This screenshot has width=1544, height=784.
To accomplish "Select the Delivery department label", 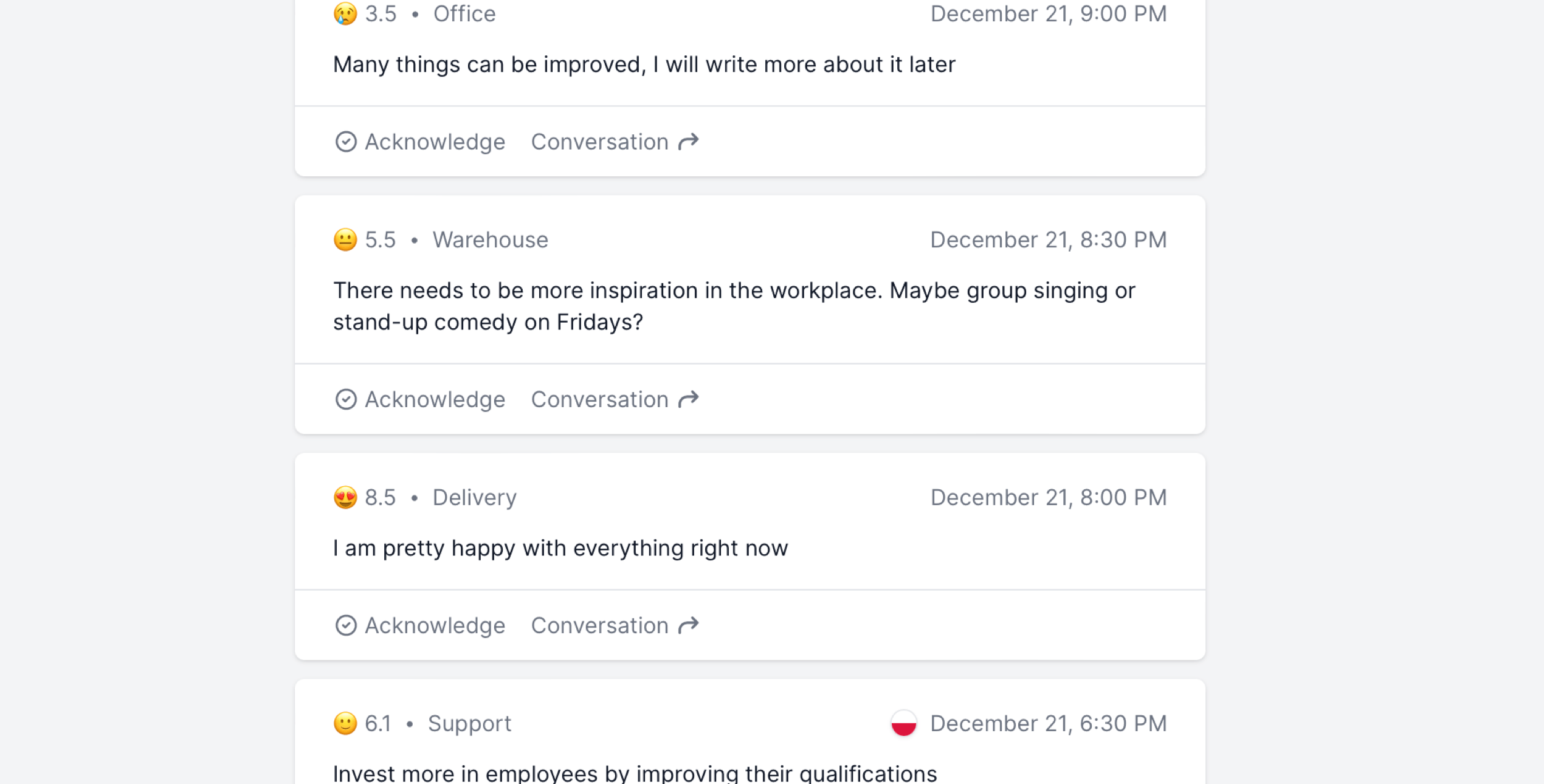I will point(474,497).
